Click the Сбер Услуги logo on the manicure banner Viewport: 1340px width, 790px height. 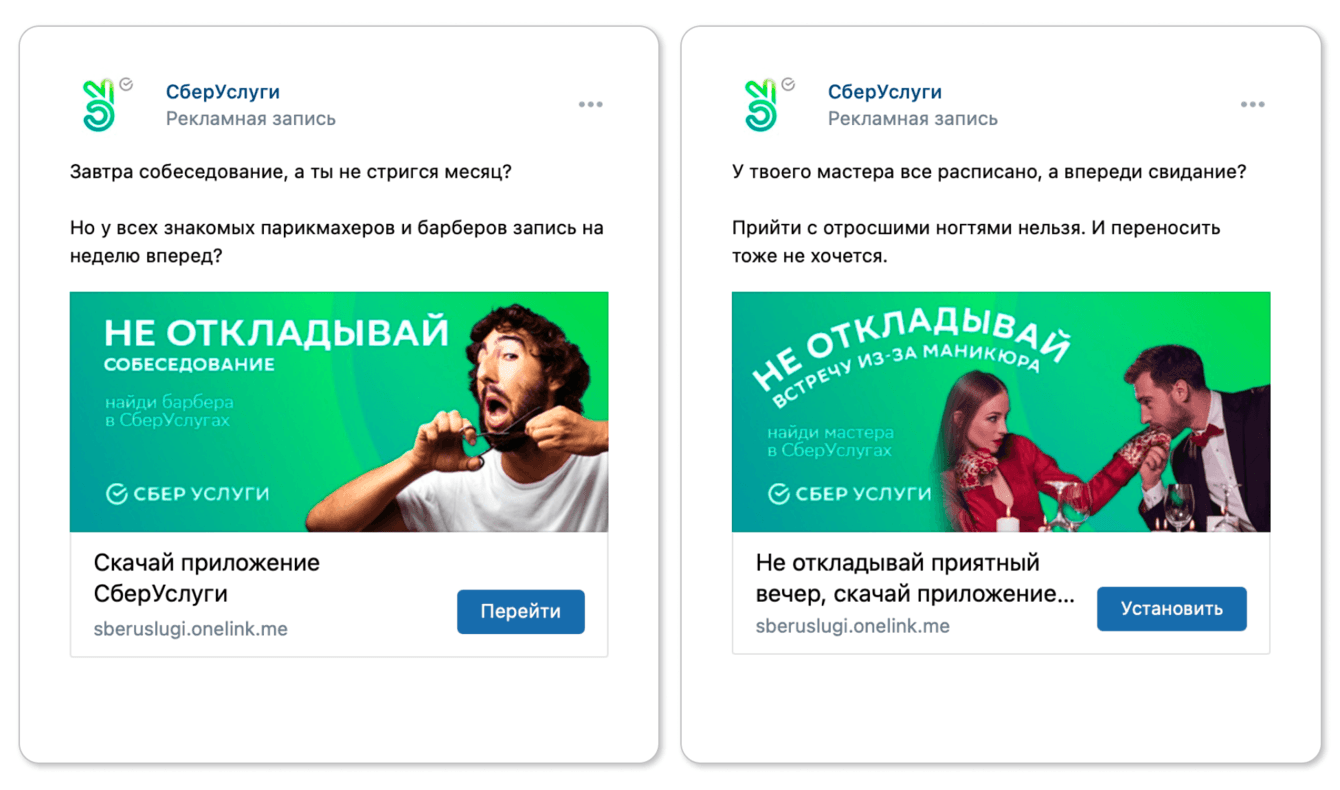pyautogui.click(x=849, y=494)
